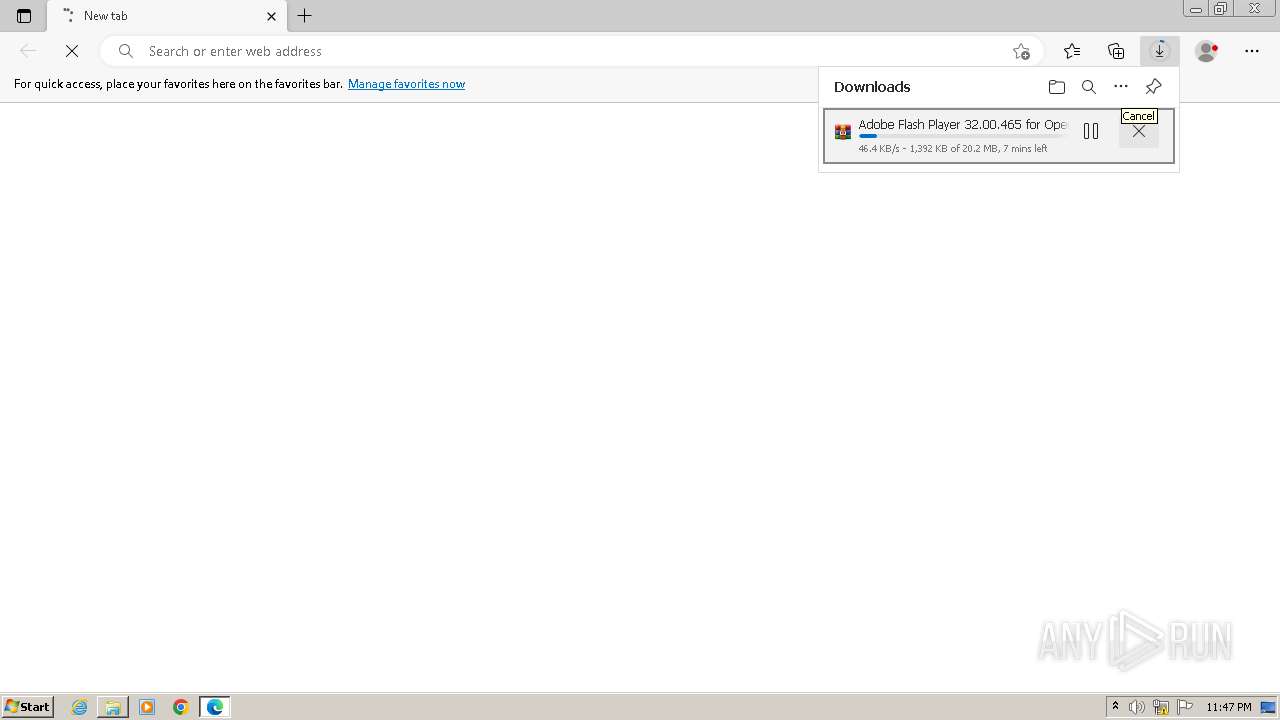Pause the Adobe Flash Player download
Image resolution: width=1280 pixels, height=720 pixels.
(1091, 132)
